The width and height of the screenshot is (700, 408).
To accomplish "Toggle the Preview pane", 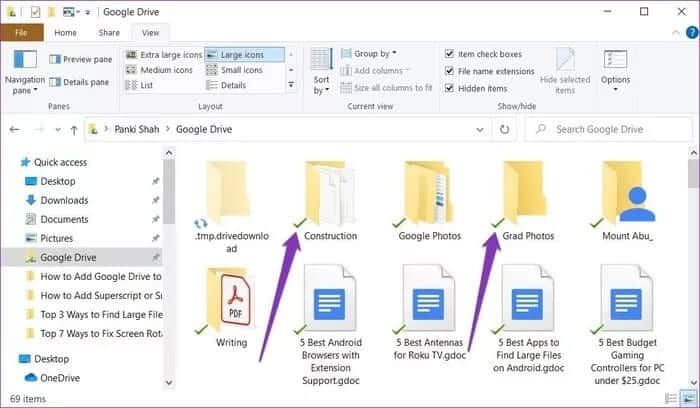I will click(81, 59).
